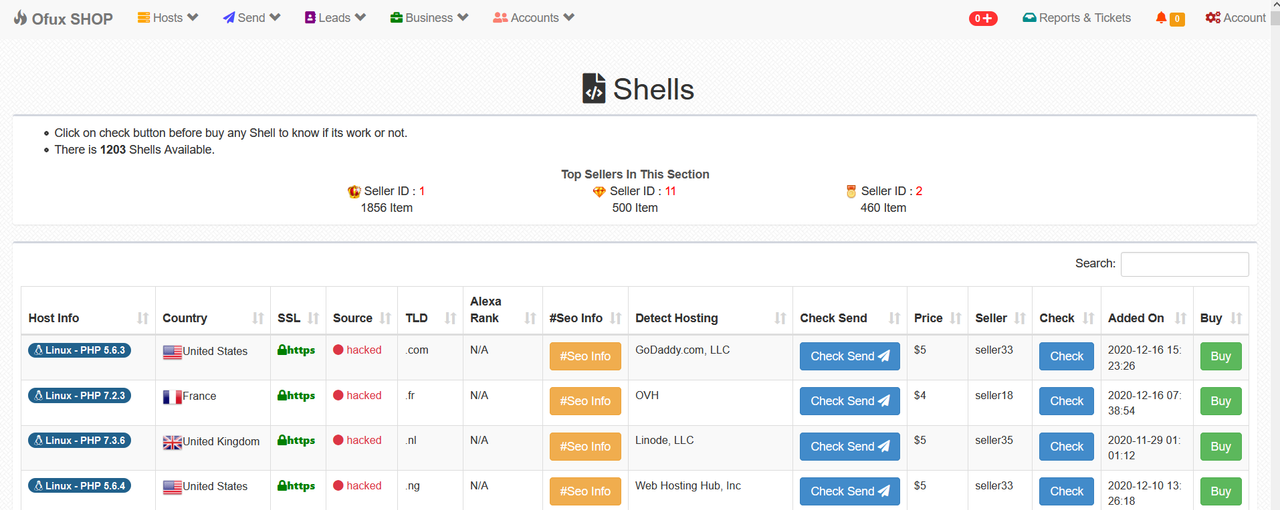Click Check button in seller35 row
The height and width of the screenshot is (510, 1280).
pos(1067,446)
